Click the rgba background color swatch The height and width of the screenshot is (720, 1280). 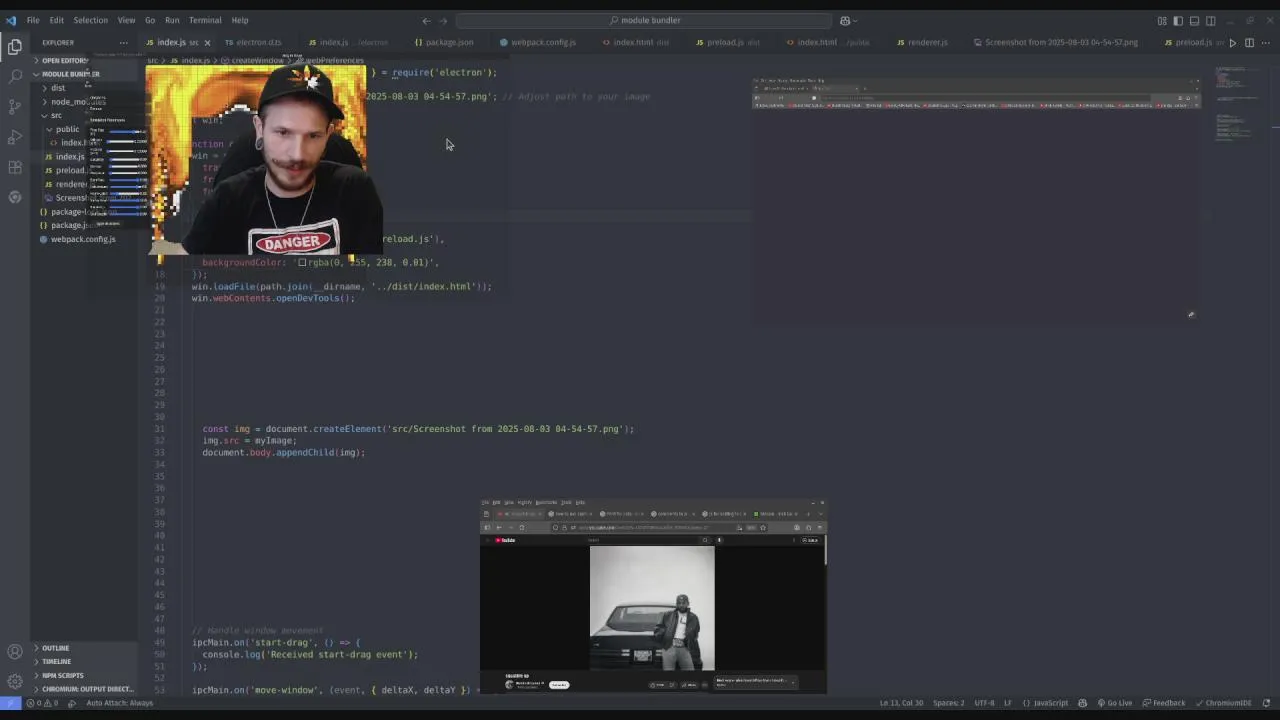pyautogui.click(x=303, y=262)
